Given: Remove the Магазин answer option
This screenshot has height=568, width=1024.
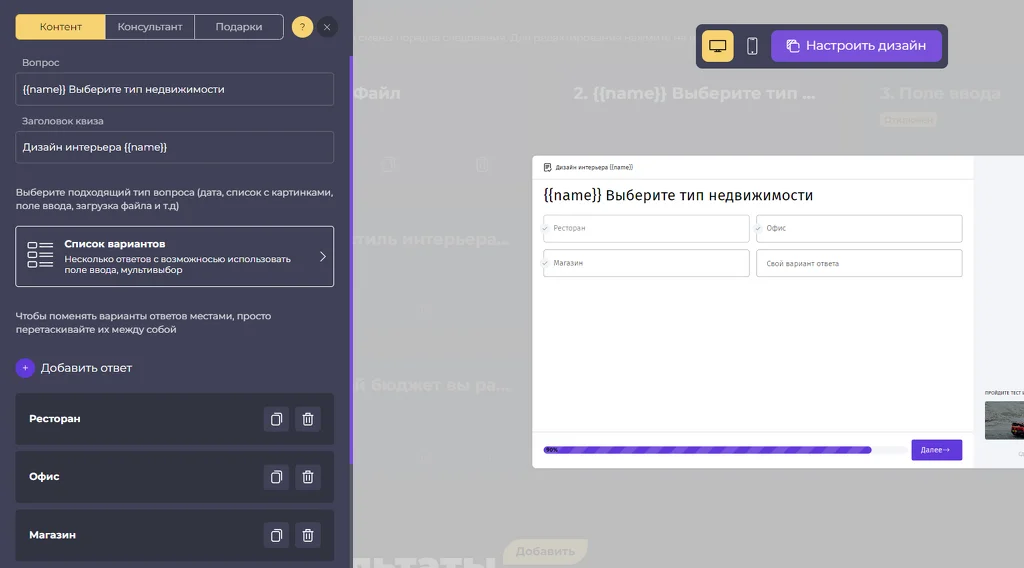Looking at the screenshot, I should tap(308, 535).
